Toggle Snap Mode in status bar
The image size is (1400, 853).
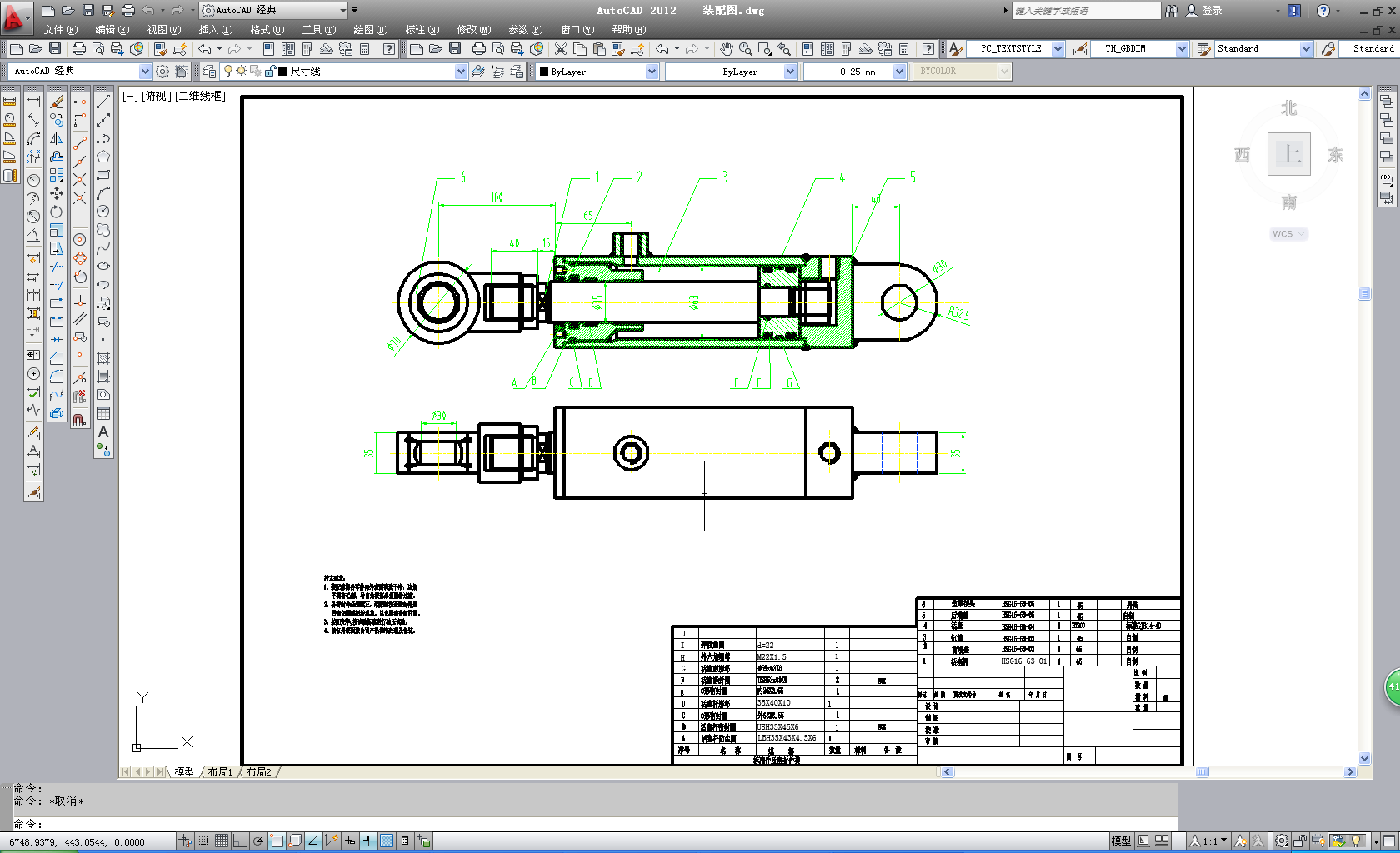(x=203, y=841)
